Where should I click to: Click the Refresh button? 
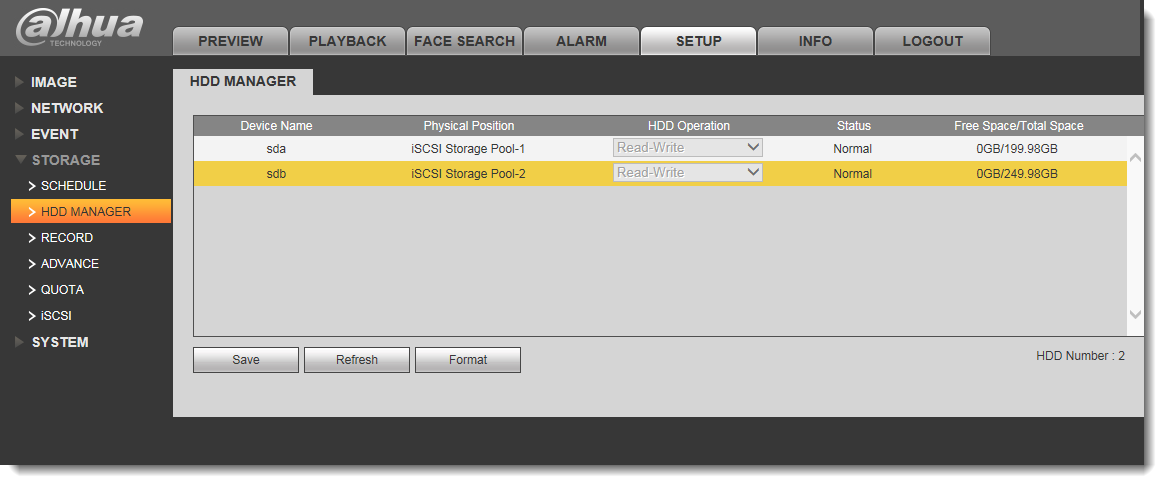pos(357,360)
